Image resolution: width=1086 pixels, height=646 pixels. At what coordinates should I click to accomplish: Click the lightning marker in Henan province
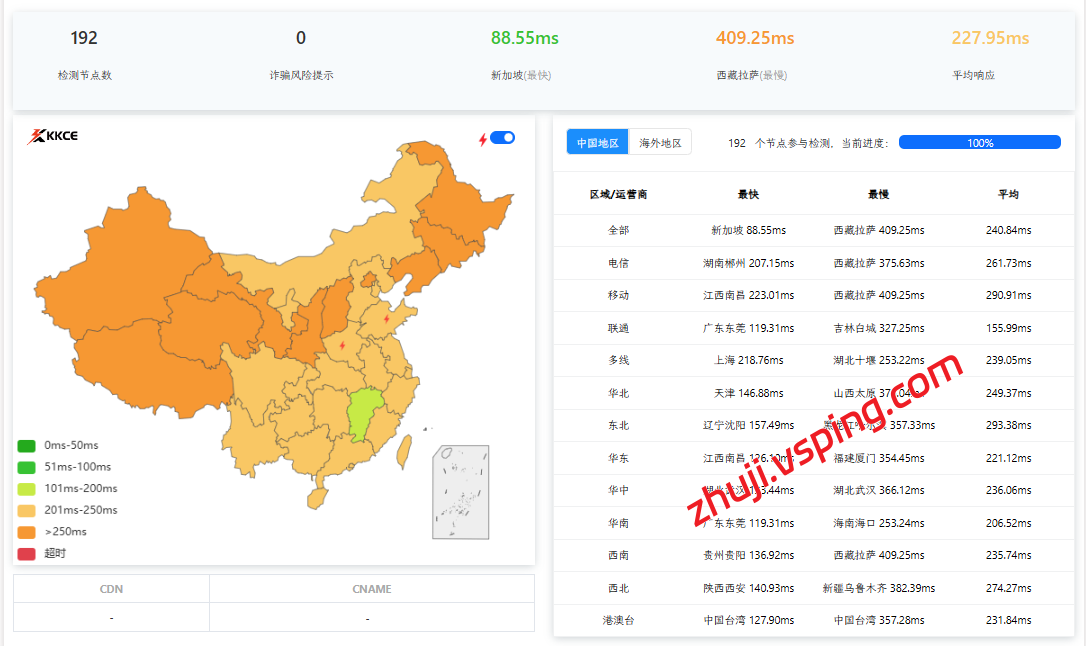(x=342, y=345)
